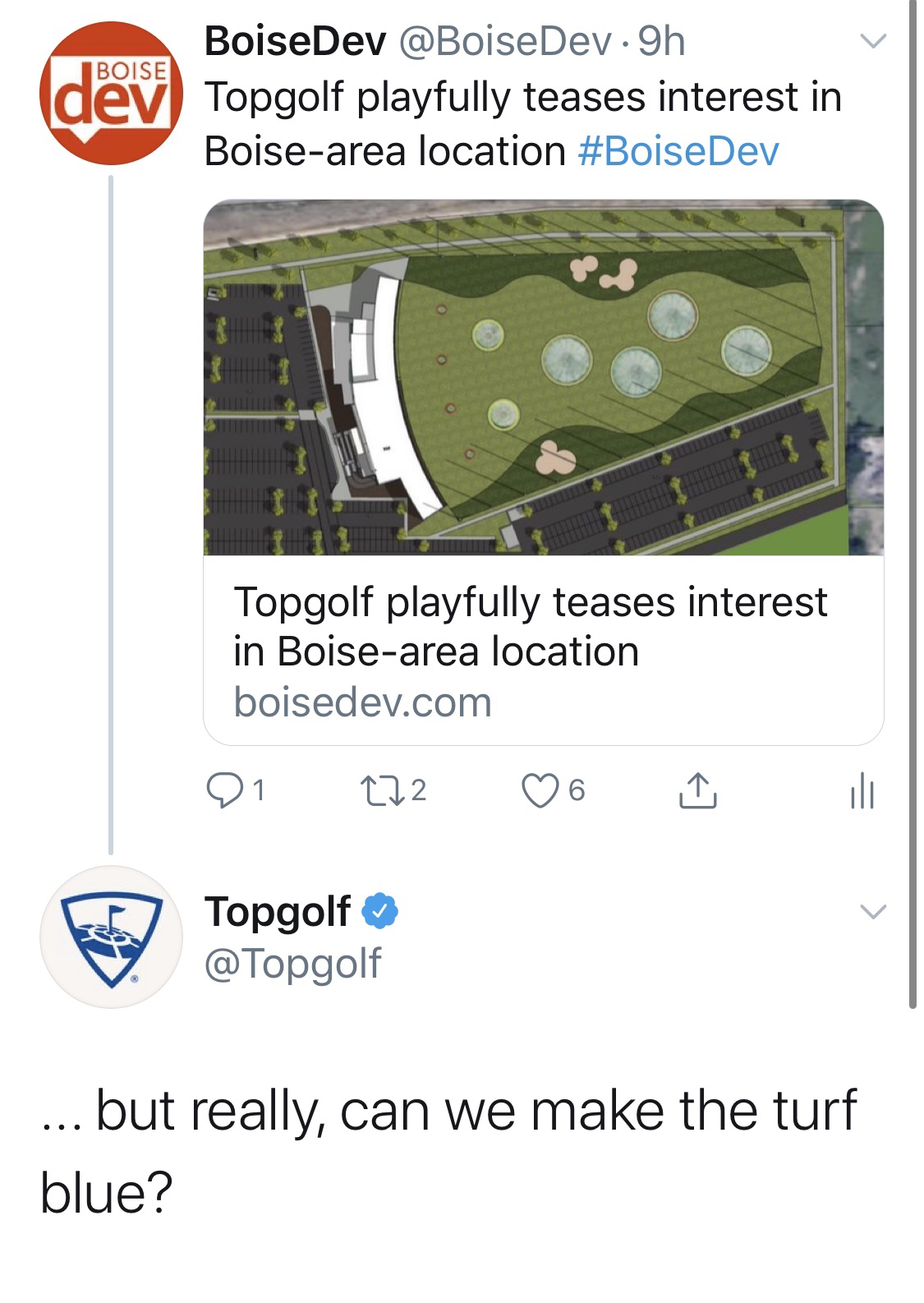
Task: Click the @Topgolf handle text
Action: click(x=294, y=963)
